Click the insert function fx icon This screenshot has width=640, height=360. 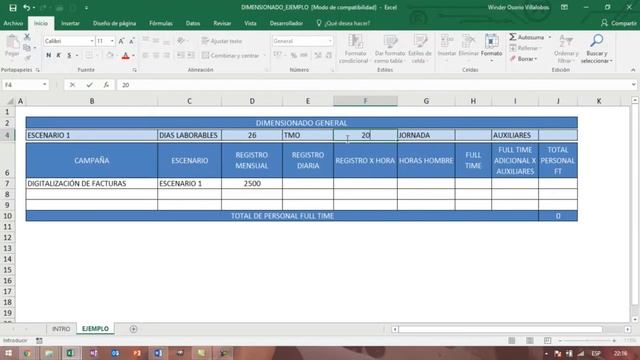106,84
